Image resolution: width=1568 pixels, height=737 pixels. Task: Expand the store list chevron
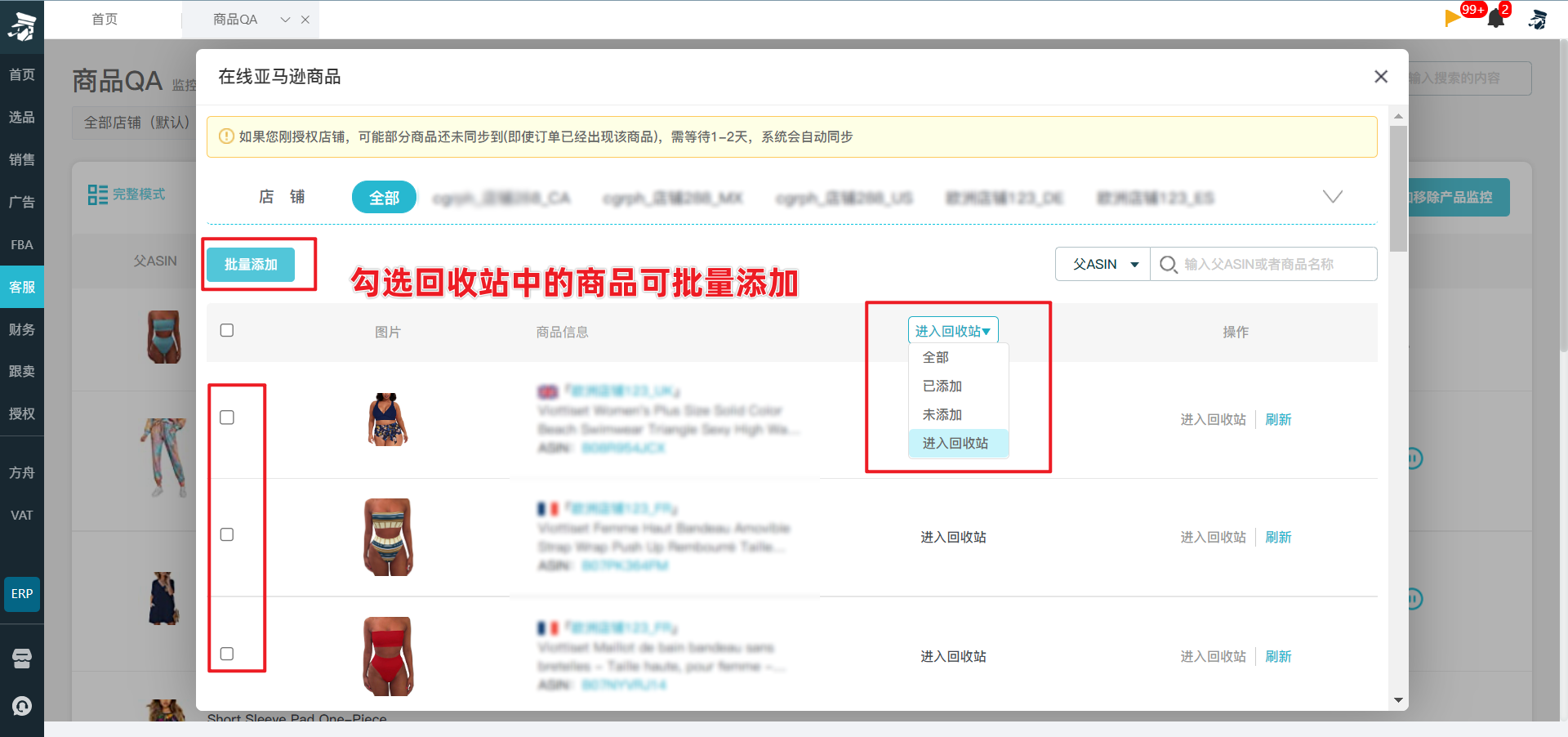[x=1333, y=197]
